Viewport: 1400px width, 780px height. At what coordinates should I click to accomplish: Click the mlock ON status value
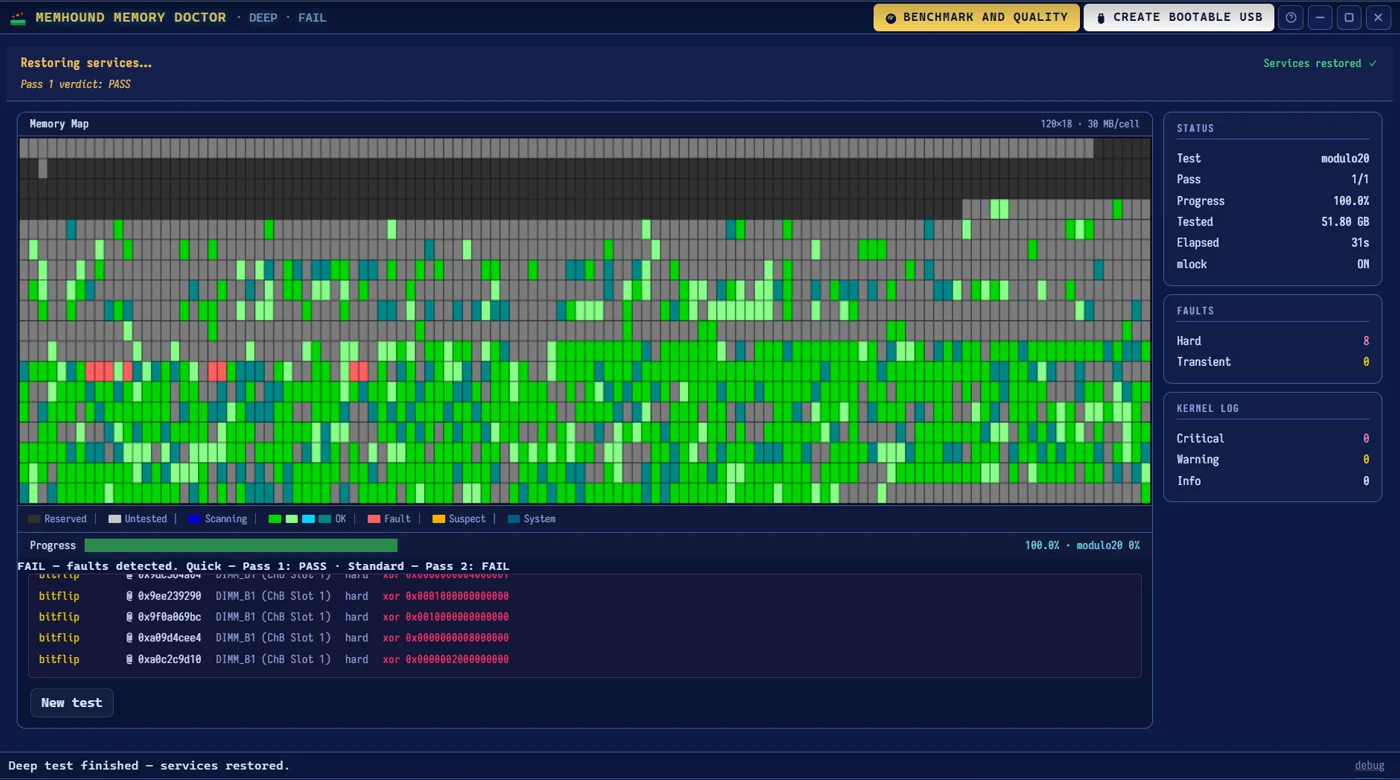click(x=1363, y=264)
